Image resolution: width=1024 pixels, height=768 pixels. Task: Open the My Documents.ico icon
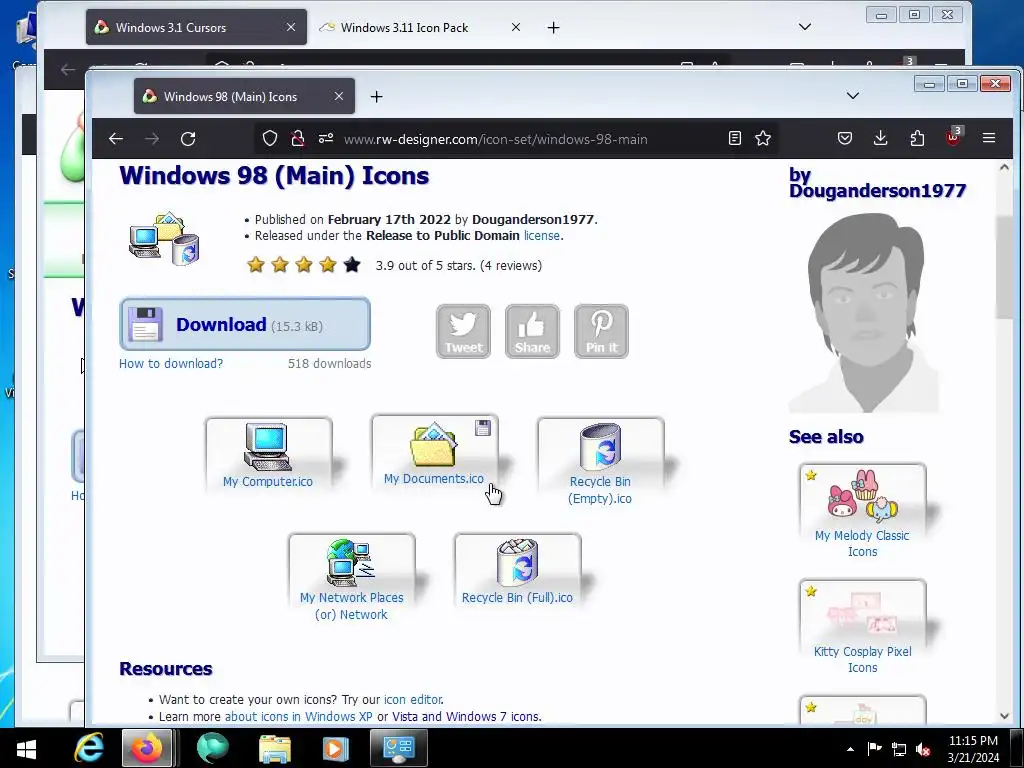(434, 453)
